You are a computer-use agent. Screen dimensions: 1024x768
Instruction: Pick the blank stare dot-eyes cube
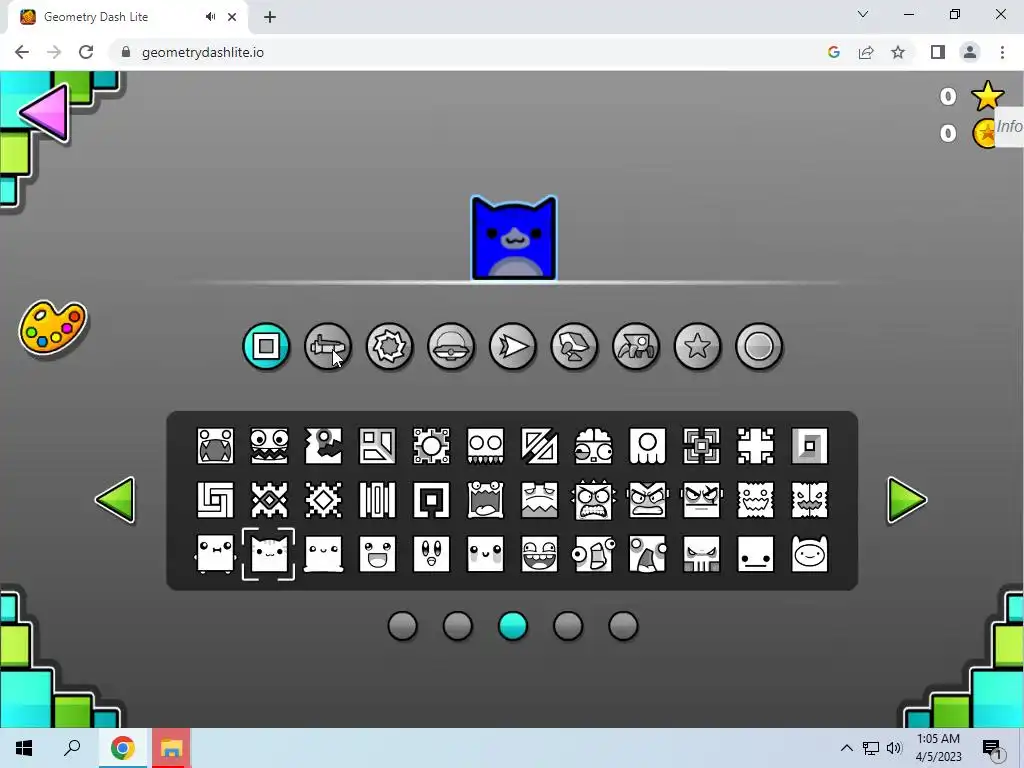tap(756, 554)
